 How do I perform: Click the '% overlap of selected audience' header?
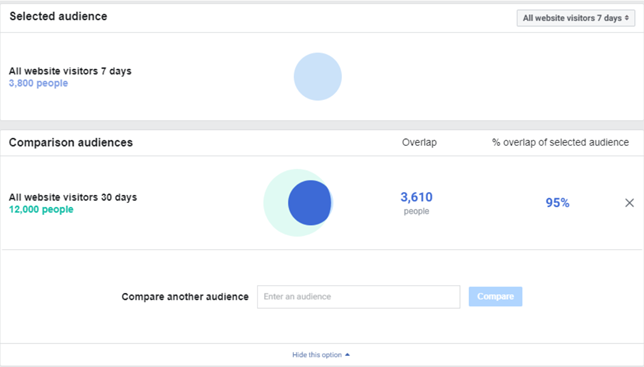click(x=560, y=142)
